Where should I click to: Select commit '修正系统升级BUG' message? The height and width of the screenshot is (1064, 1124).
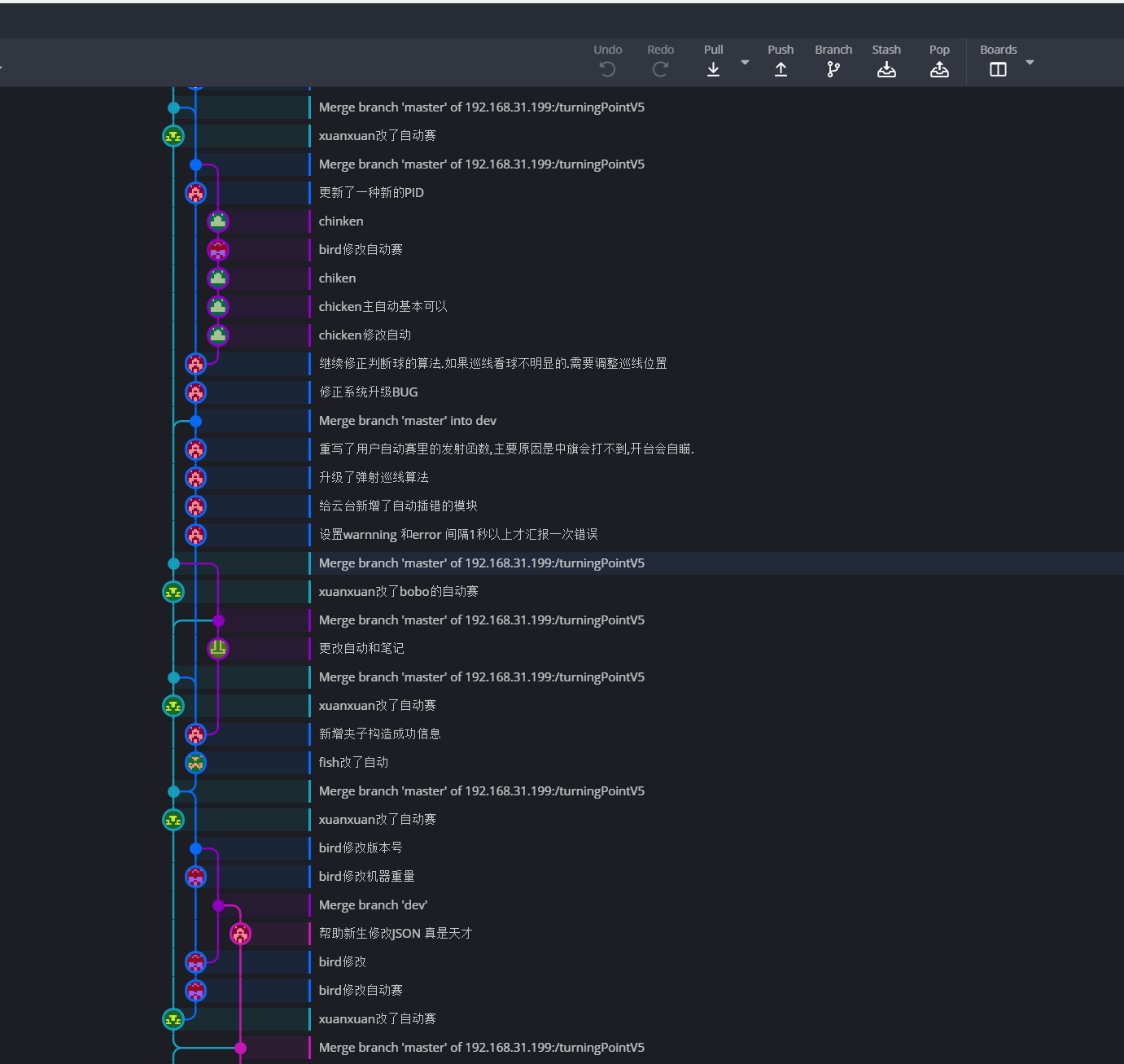pos(368,392)
